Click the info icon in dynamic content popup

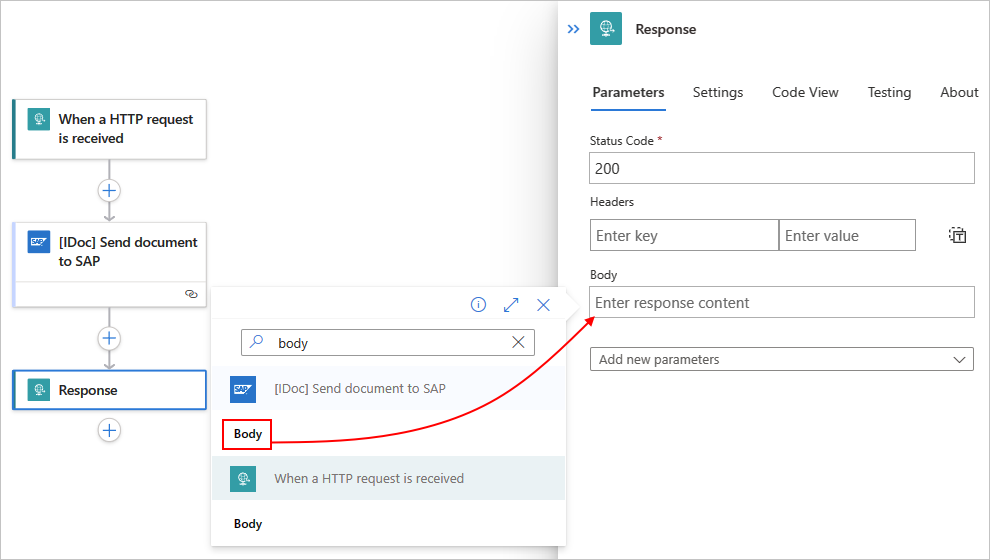(x=479, y=305)
